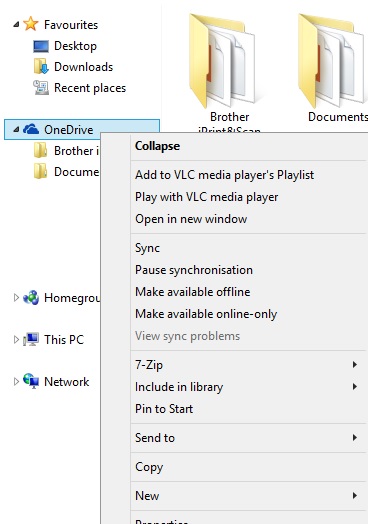368x524 pixels.
Task: Select the Brother i folder label under OneDrive
Action: point(77,150)
